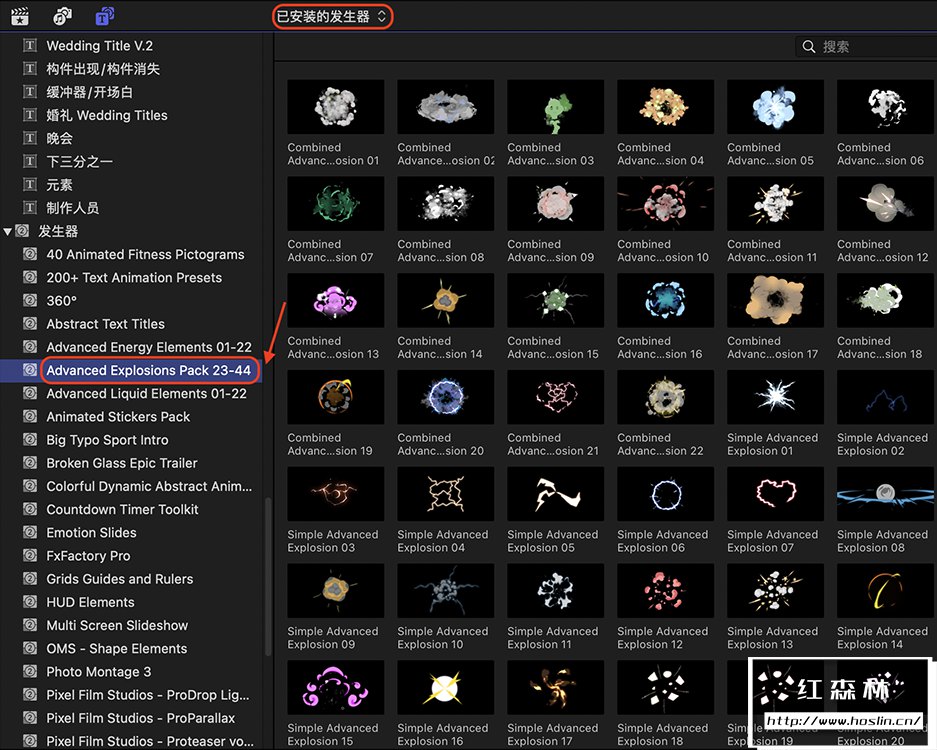Select Combined Advanced Explosion 13 thumbnail
Image resolution: width=937 pixels, height=750 pixels.
[x=336, y=301]
